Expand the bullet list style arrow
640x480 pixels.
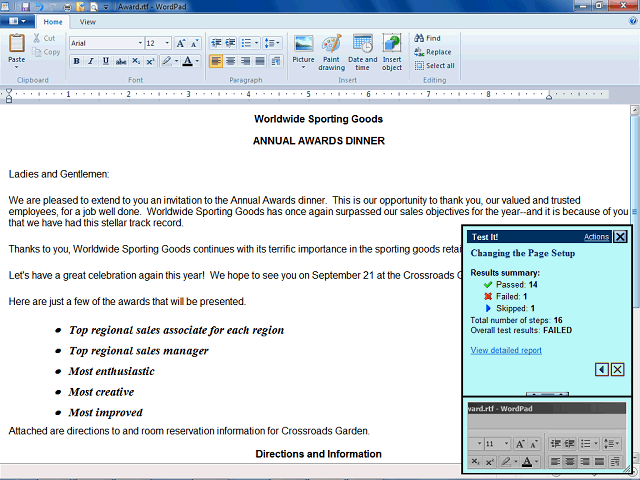(256, 43)
